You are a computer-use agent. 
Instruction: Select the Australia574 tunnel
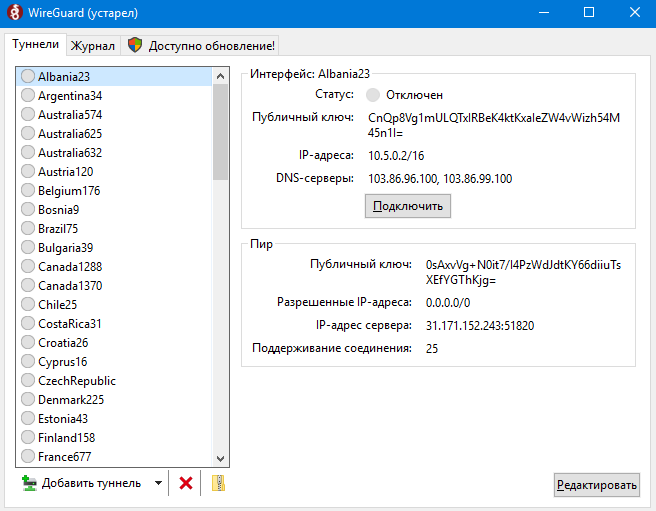(x=114, y=115)
